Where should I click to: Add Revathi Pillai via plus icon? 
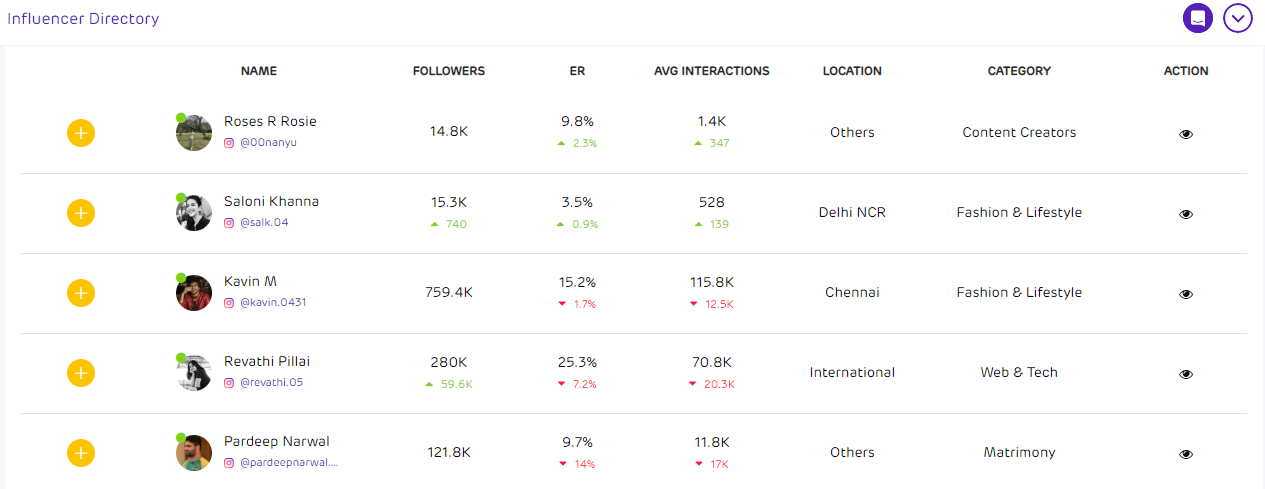(81, 373)
